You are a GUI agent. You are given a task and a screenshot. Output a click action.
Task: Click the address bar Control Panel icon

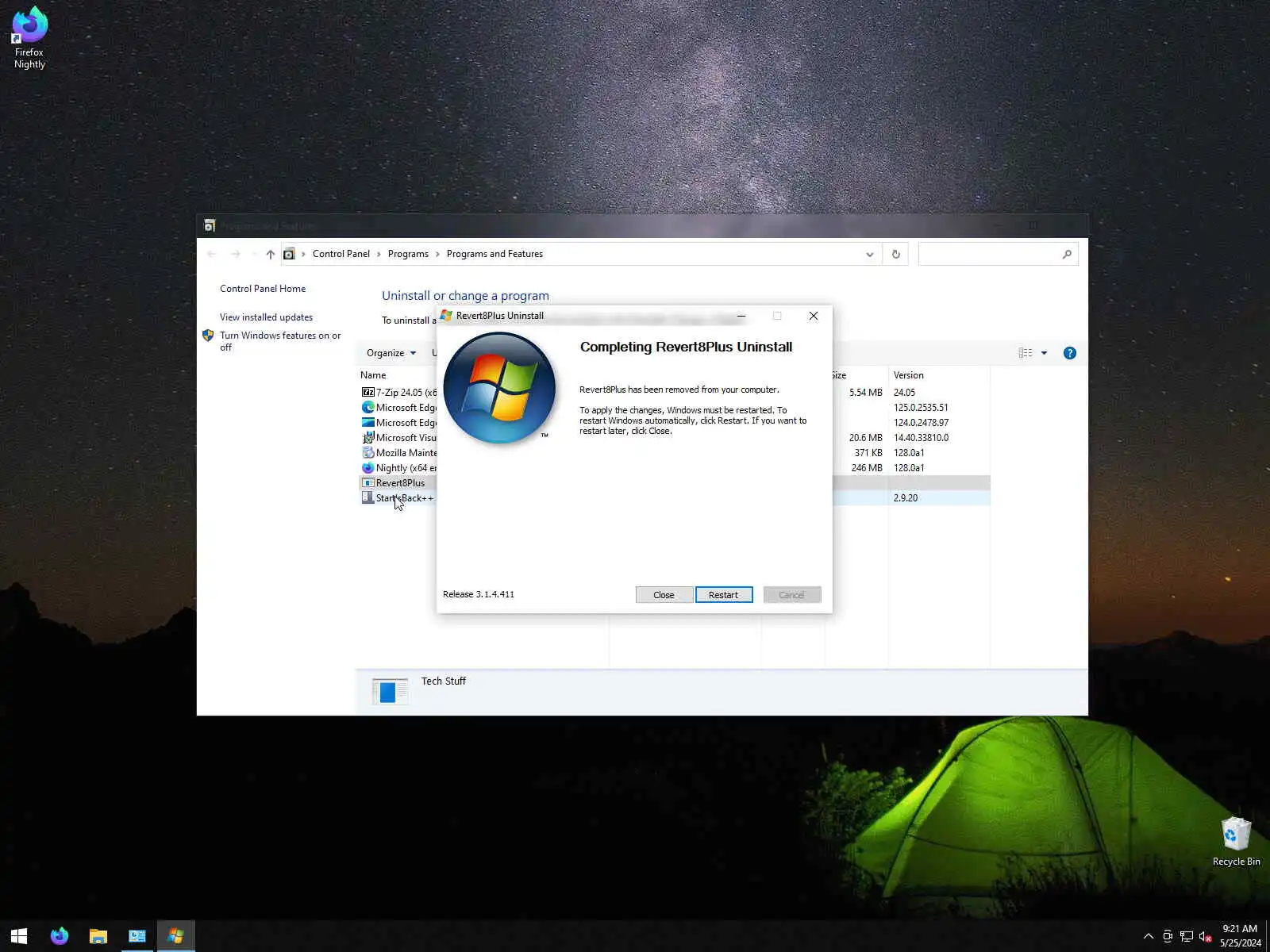point(289,254)
